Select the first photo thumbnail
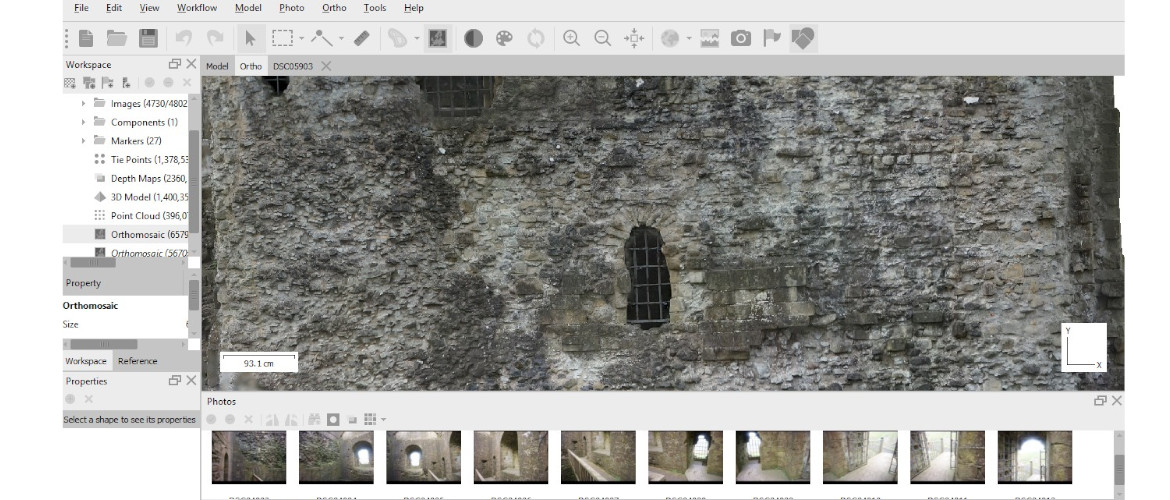Screen dimensions: 1170x500 pyautogui.click(x=249, y=457)
